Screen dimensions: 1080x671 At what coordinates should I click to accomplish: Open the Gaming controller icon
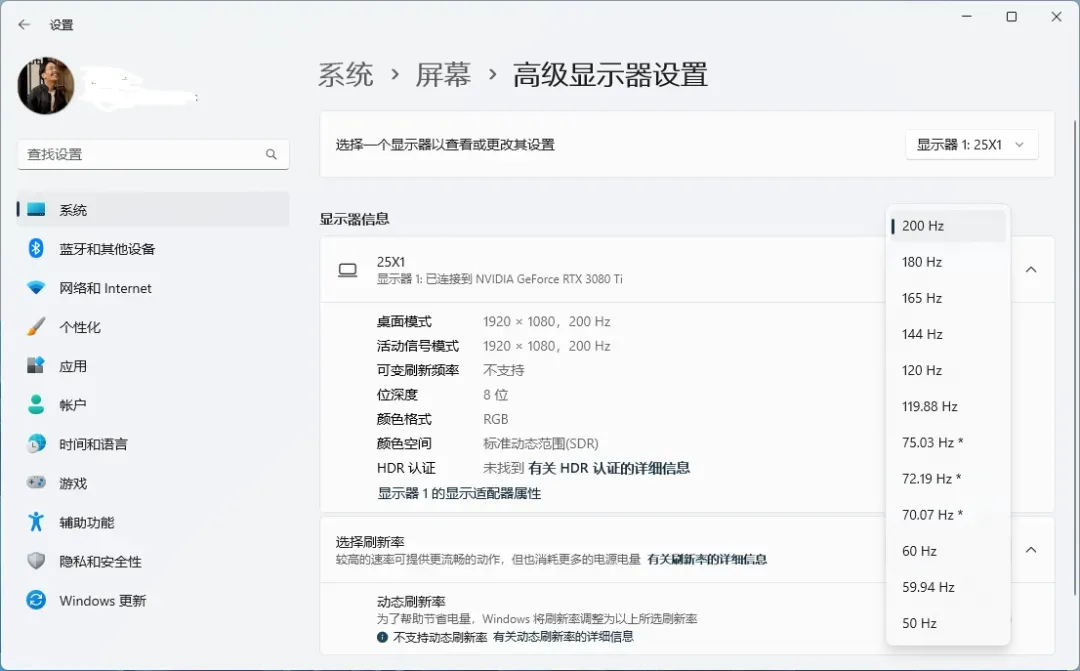tap(36, 483)
